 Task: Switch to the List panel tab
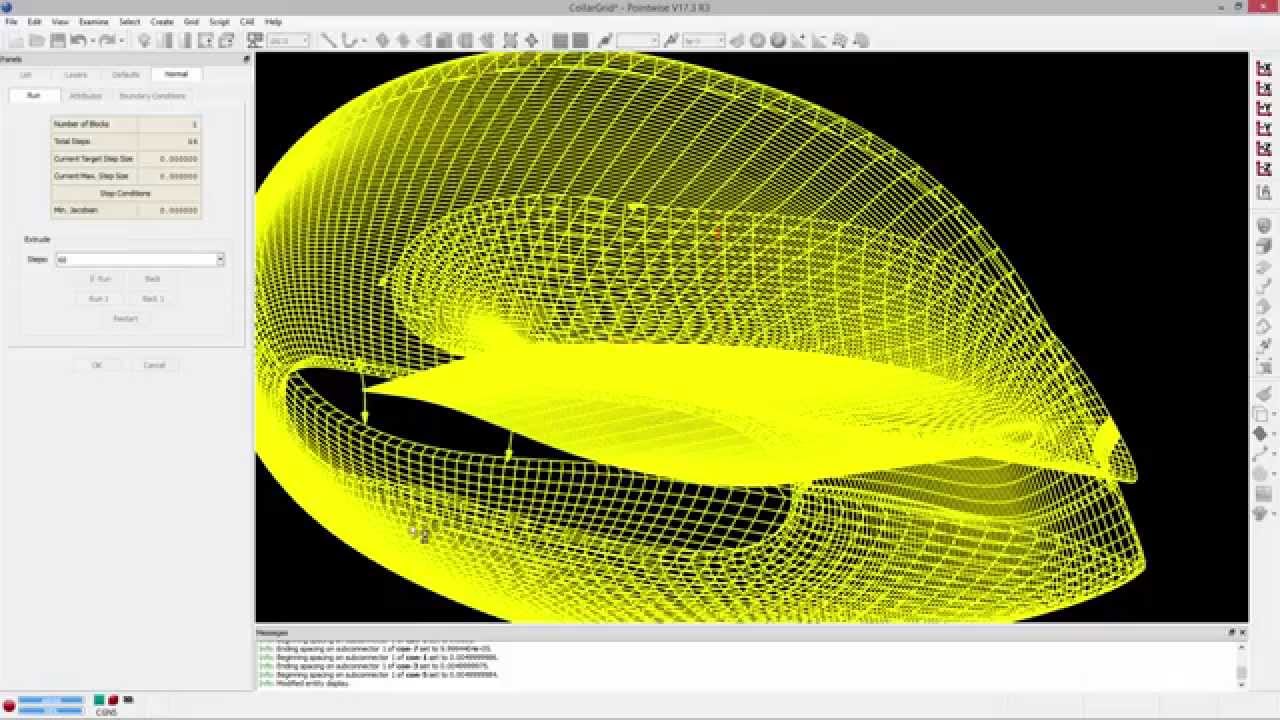click(x=26, y=74)
